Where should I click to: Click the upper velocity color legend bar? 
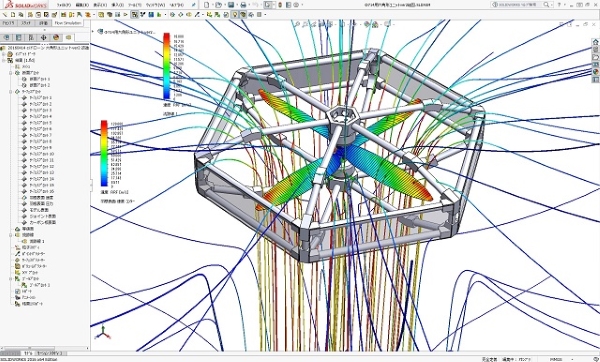pyautogui.click(x=166, y=66)
